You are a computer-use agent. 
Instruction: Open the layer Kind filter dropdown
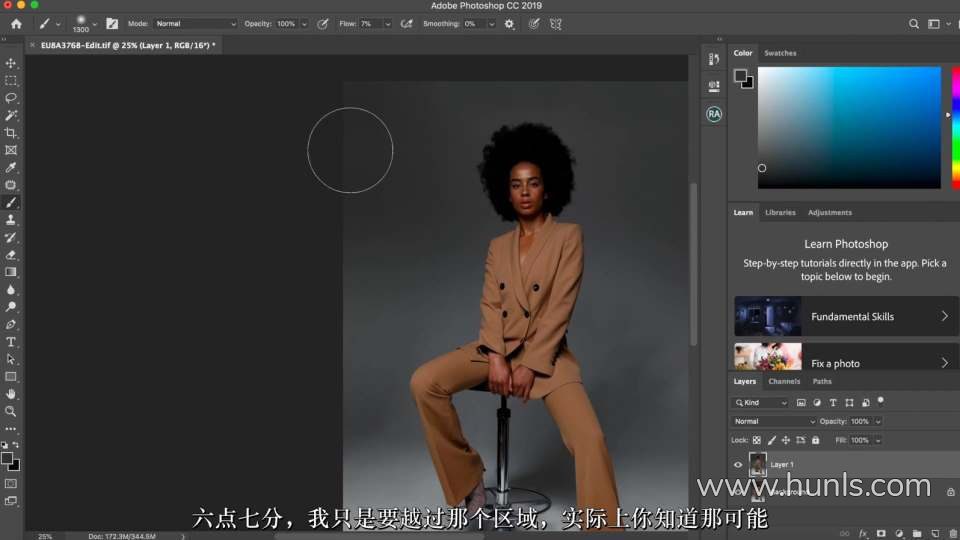pos(761,403)
